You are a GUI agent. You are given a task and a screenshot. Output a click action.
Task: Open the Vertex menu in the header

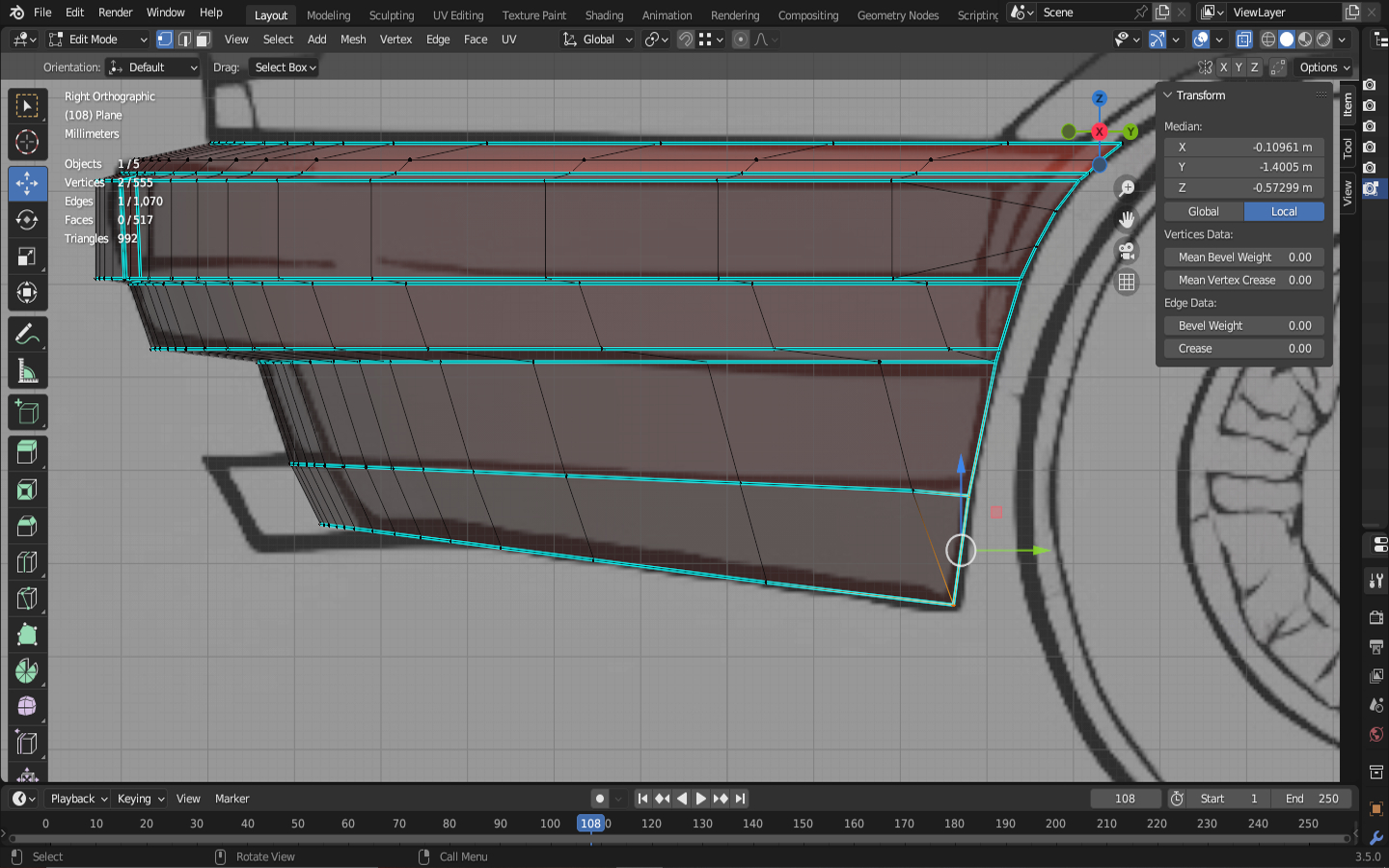395,40
